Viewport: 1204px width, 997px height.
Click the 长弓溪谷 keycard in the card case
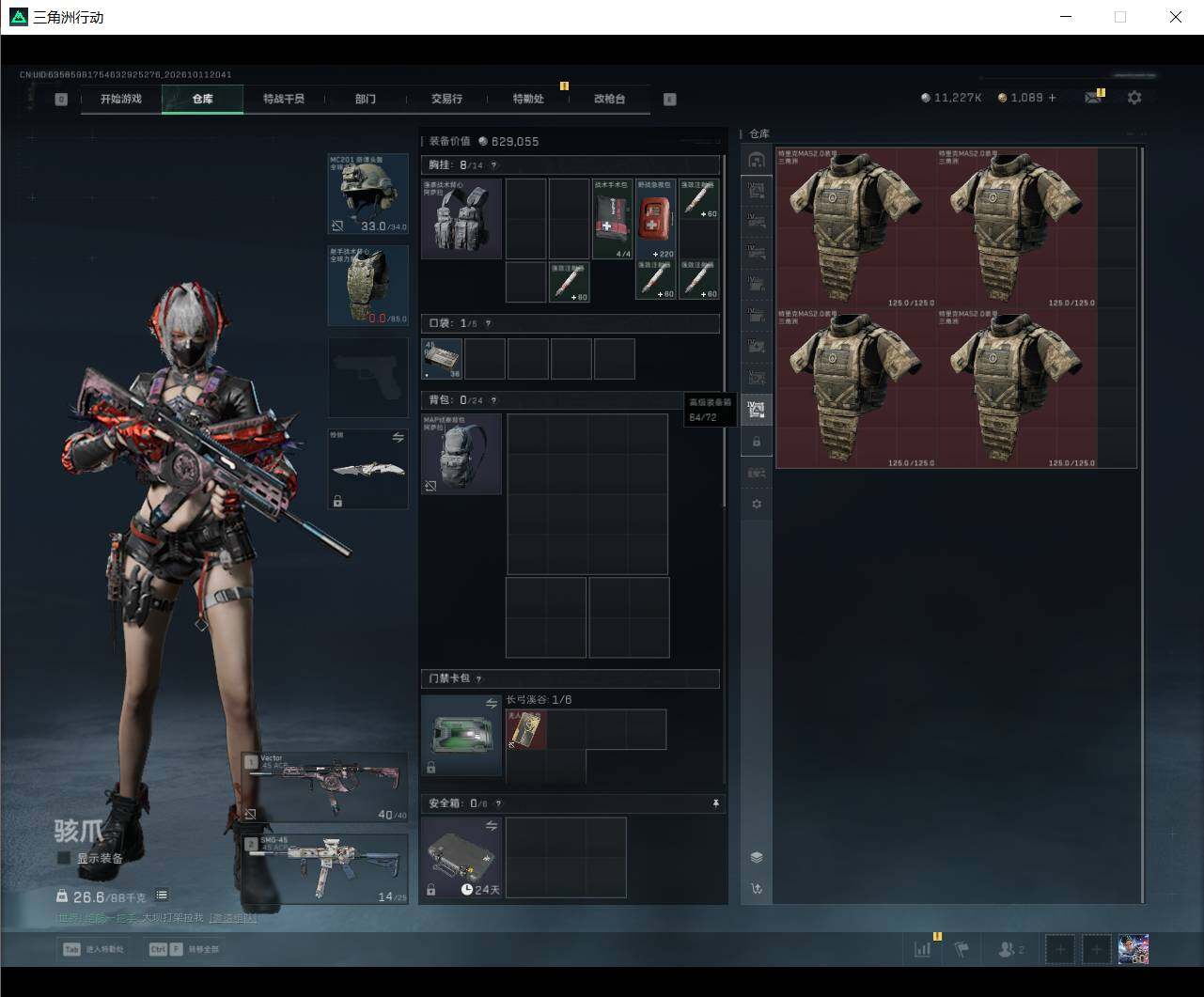point(526,730)
